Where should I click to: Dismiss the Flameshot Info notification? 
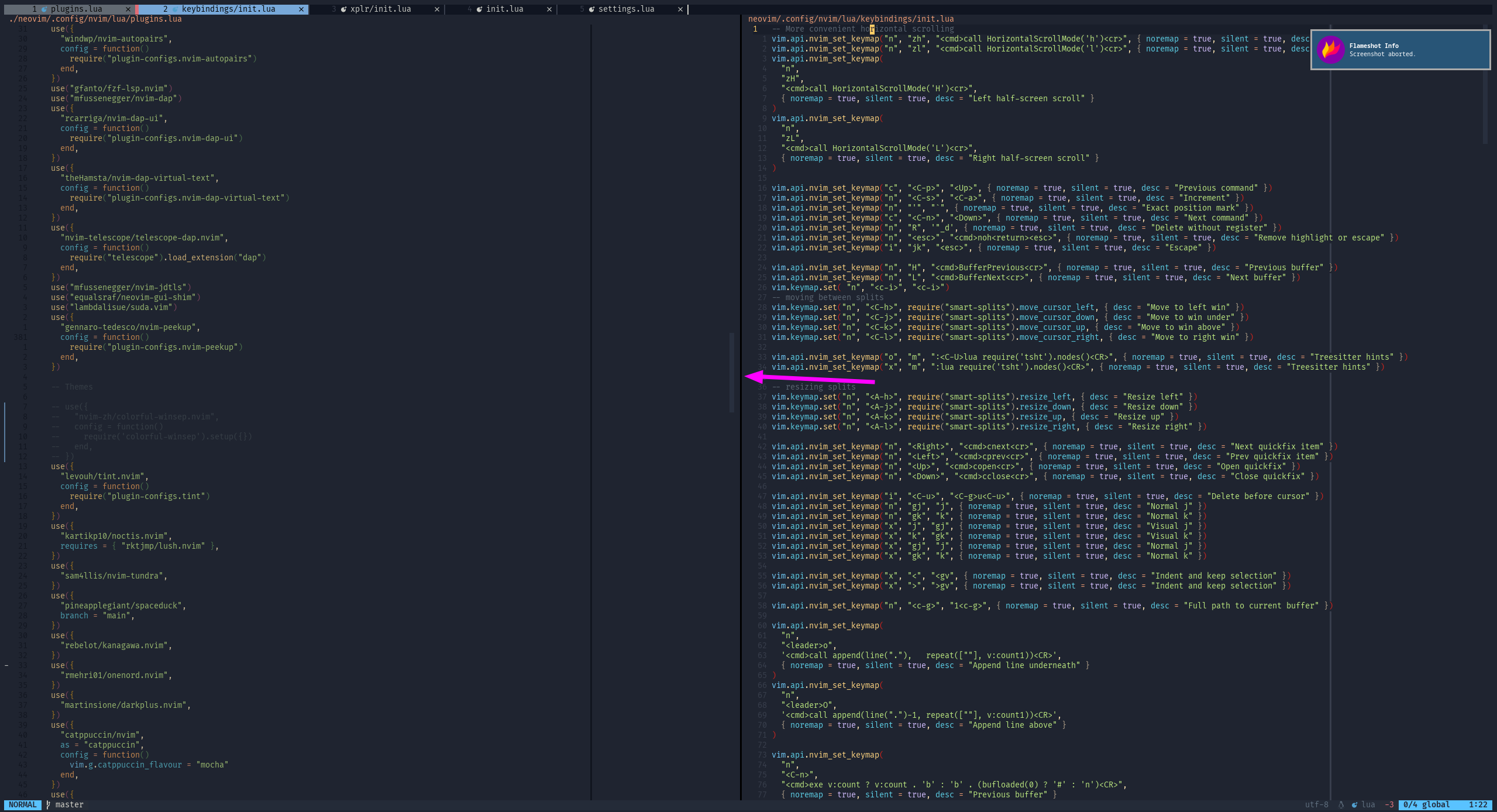click(1400, 50)
